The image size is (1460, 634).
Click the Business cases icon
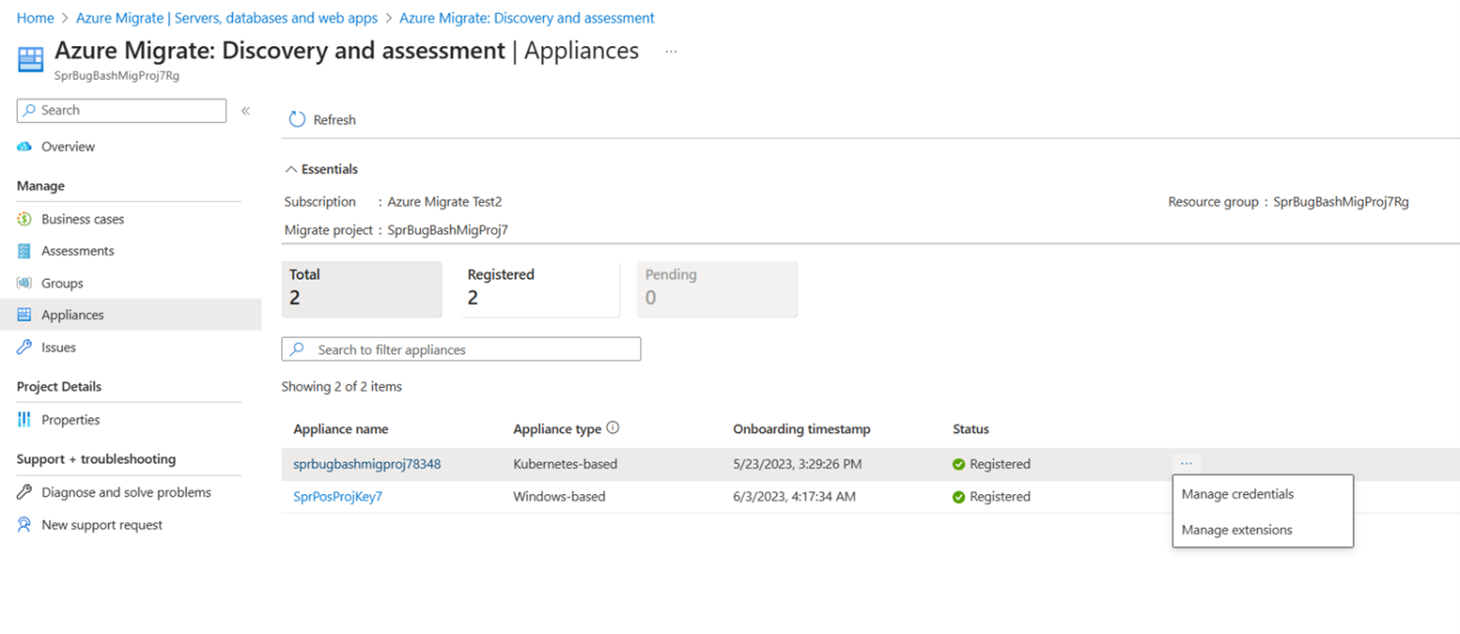tap(25, 219)
